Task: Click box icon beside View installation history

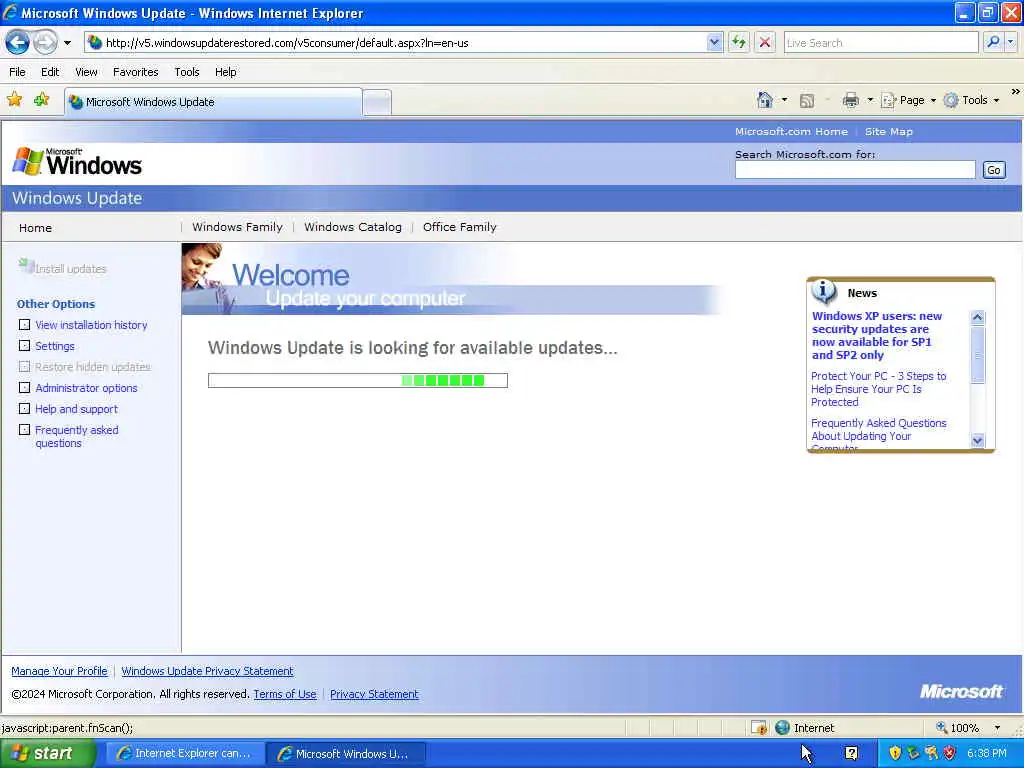Action: coord(24,325)
